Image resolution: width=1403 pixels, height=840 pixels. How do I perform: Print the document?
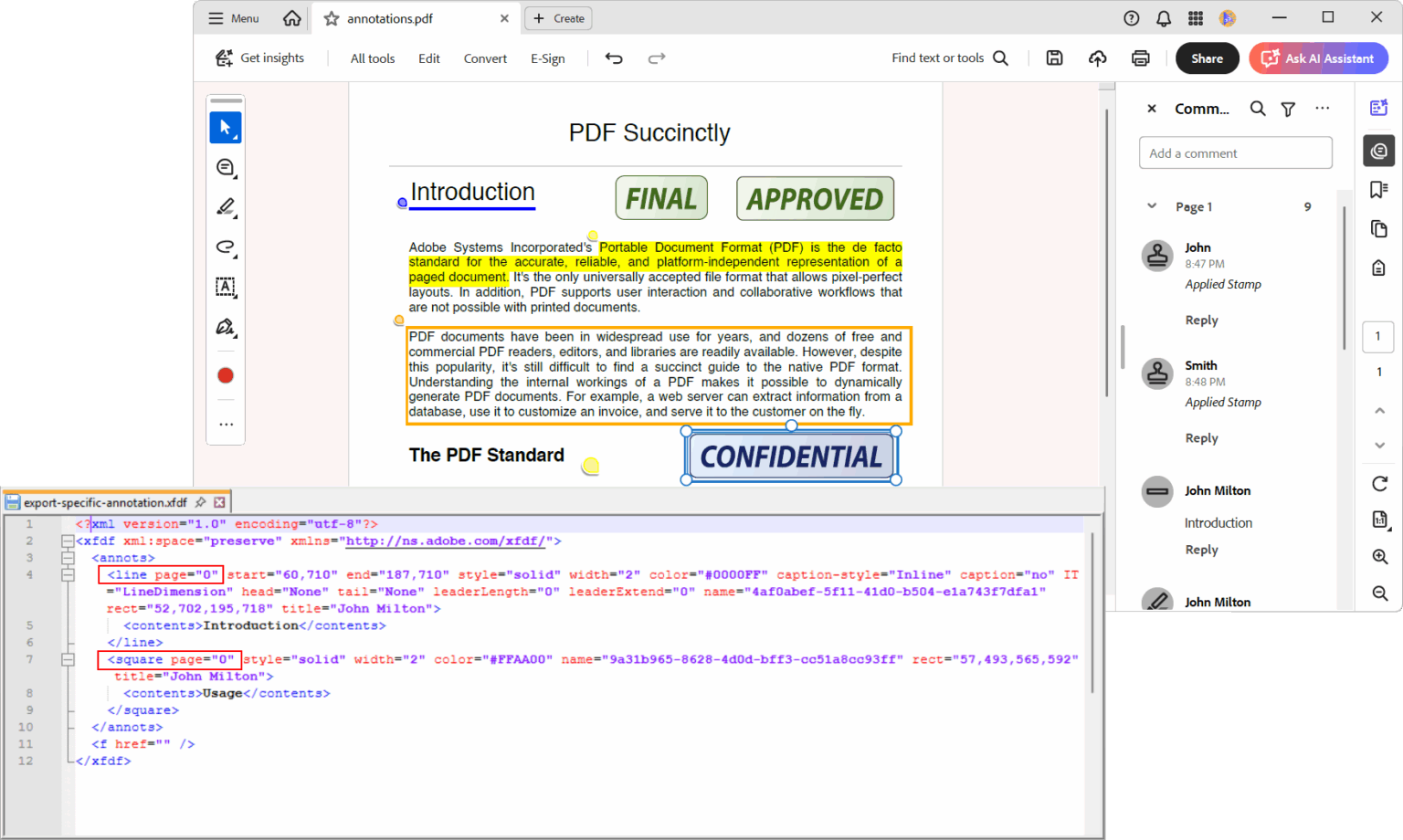(1141, 58)
